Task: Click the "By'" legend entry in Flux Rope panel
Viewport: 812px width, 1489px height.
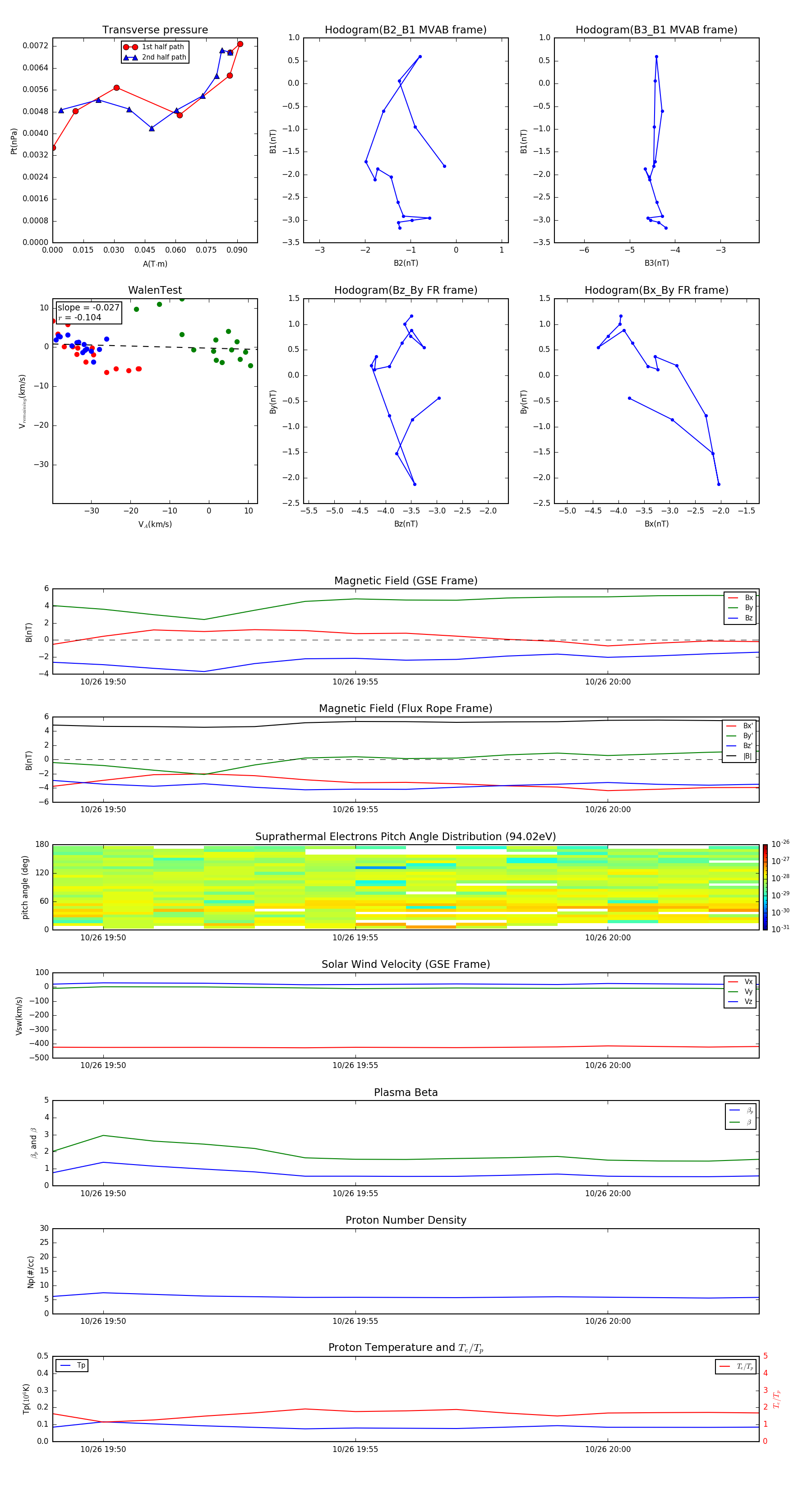Action: point(739,736)
